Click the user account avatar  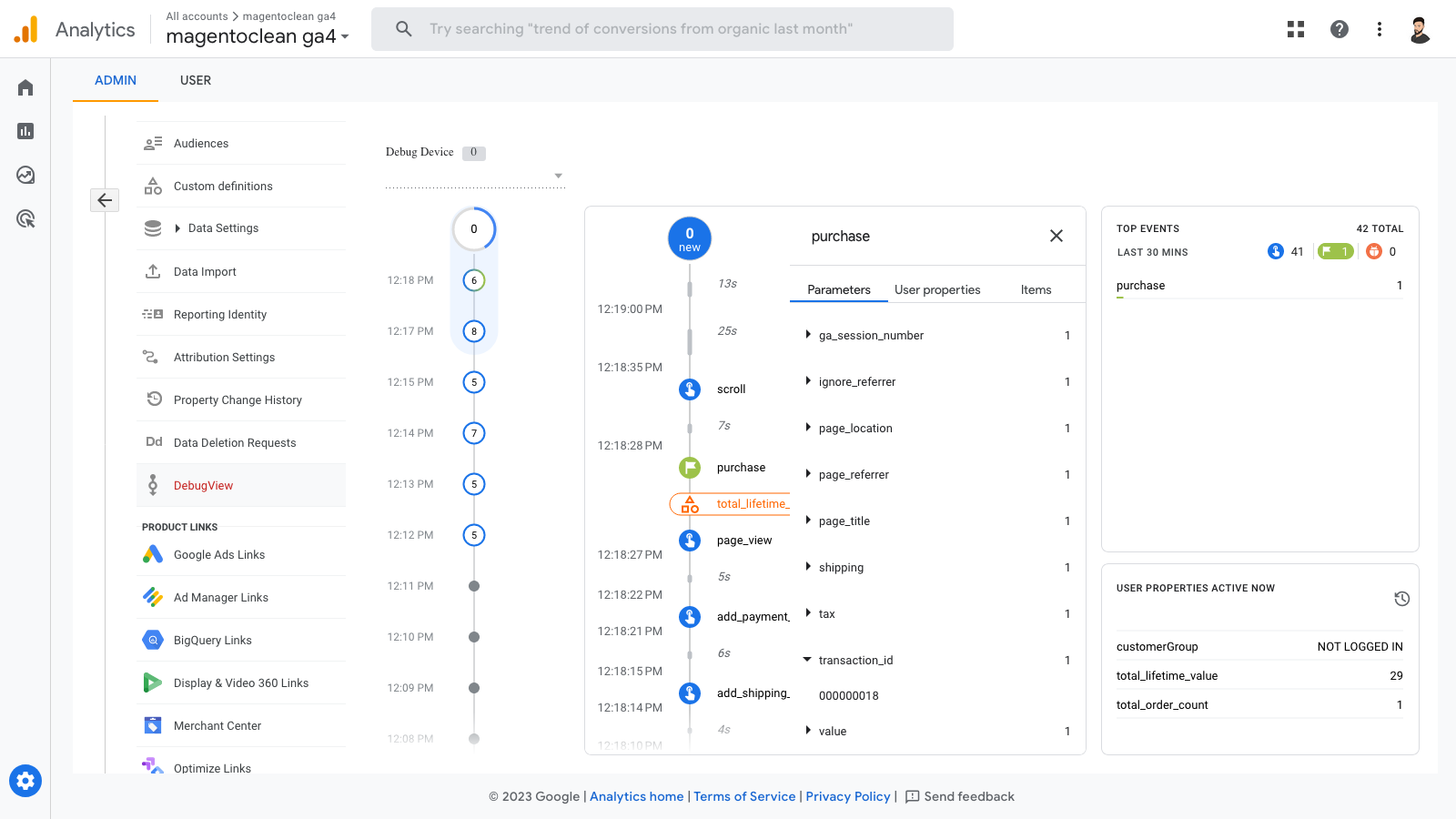[x=1420, y=29]
